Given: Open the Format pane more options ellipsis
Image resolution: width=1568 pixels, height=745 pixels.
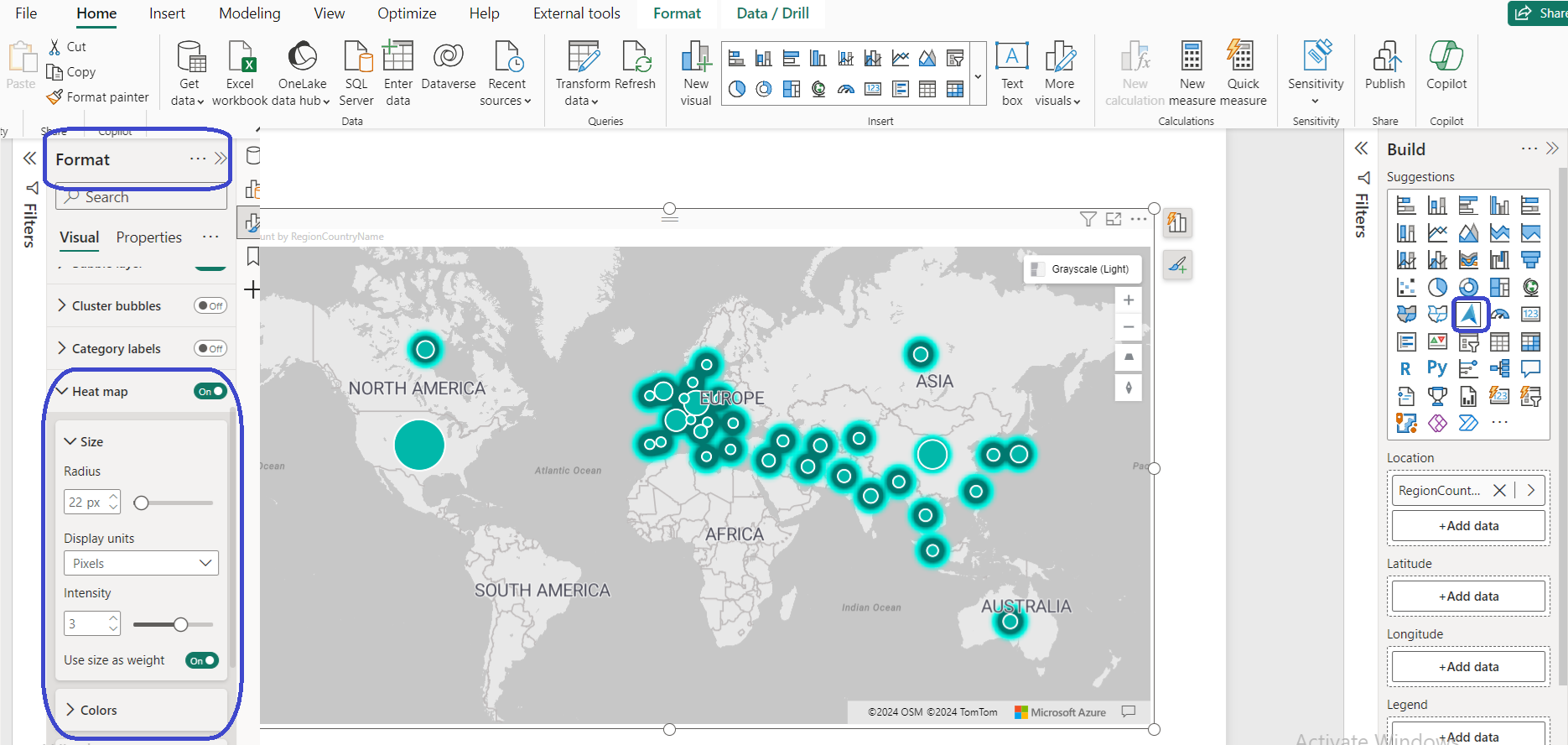Looking at the screenshot, I should click(x=198, y=159).
